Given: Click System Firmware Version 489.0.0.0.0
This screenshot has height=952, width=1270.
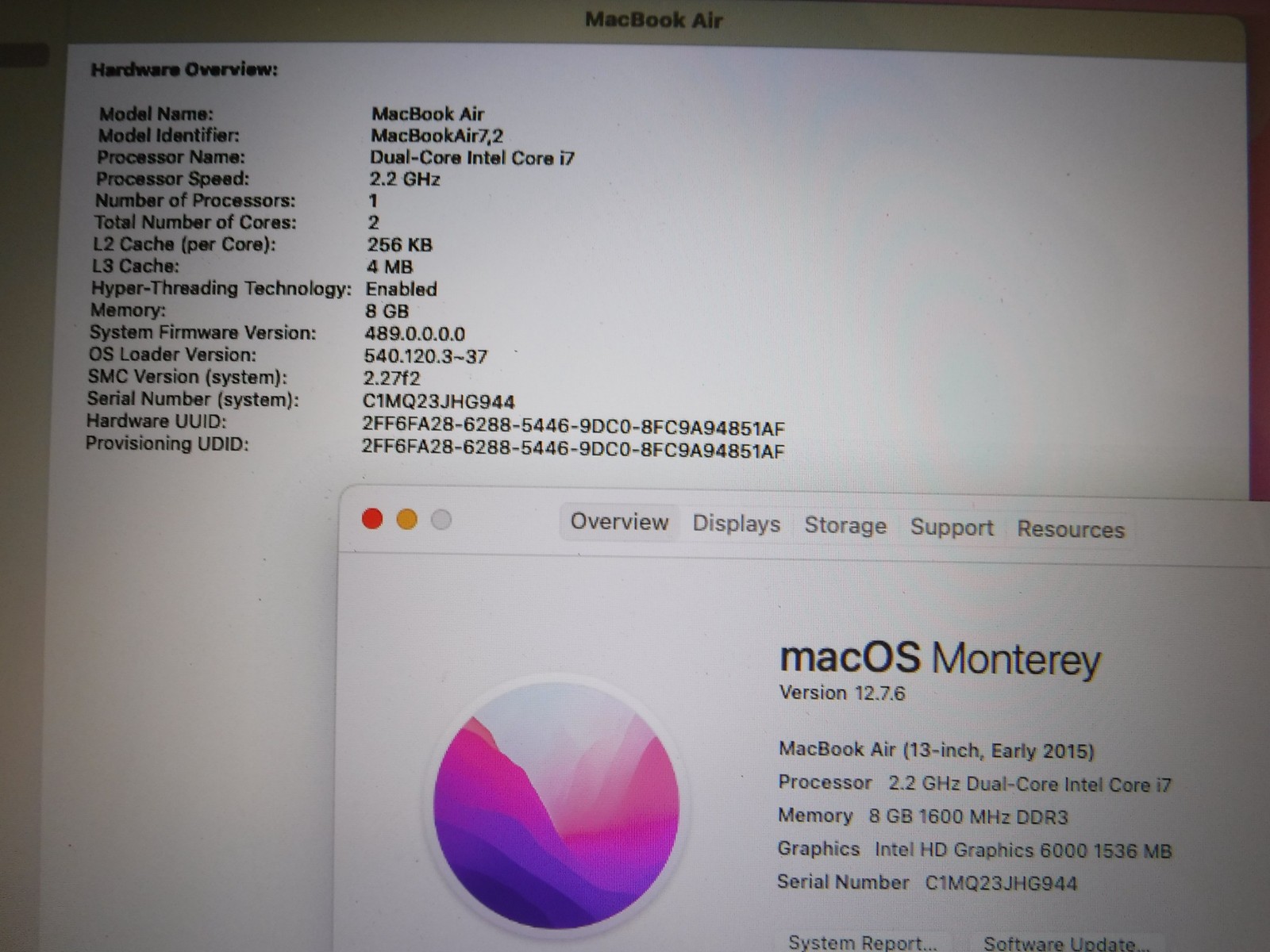Looking at the screenshot, I should [x=414, y=334].
